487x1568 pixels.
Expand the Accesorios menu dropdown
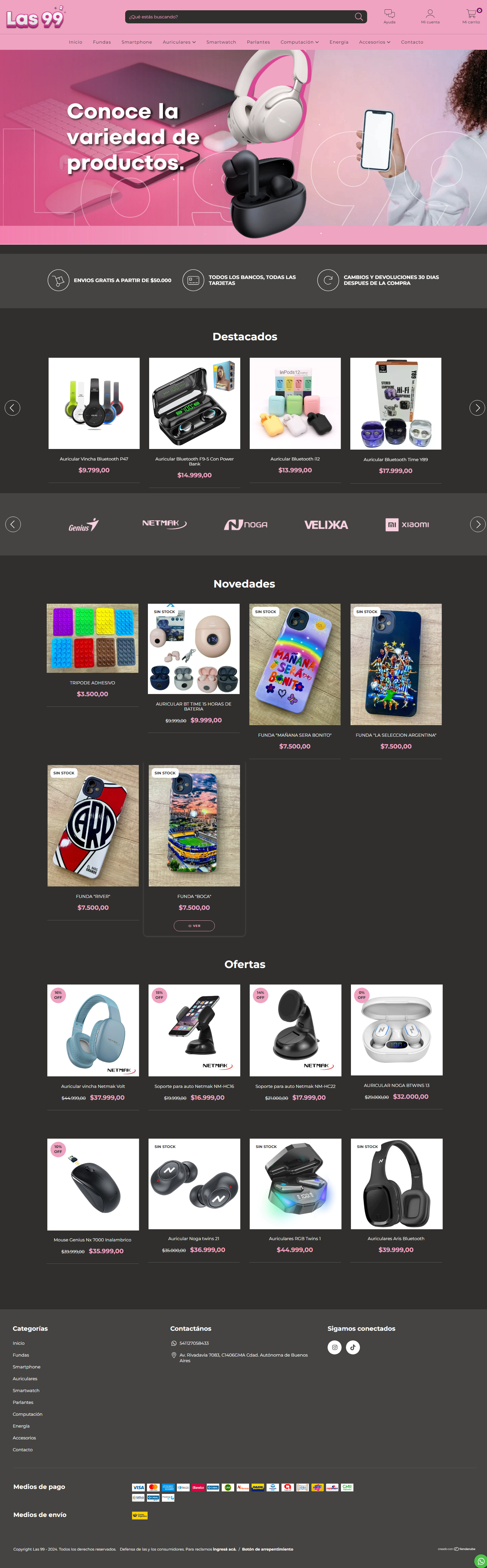(374, 42)
